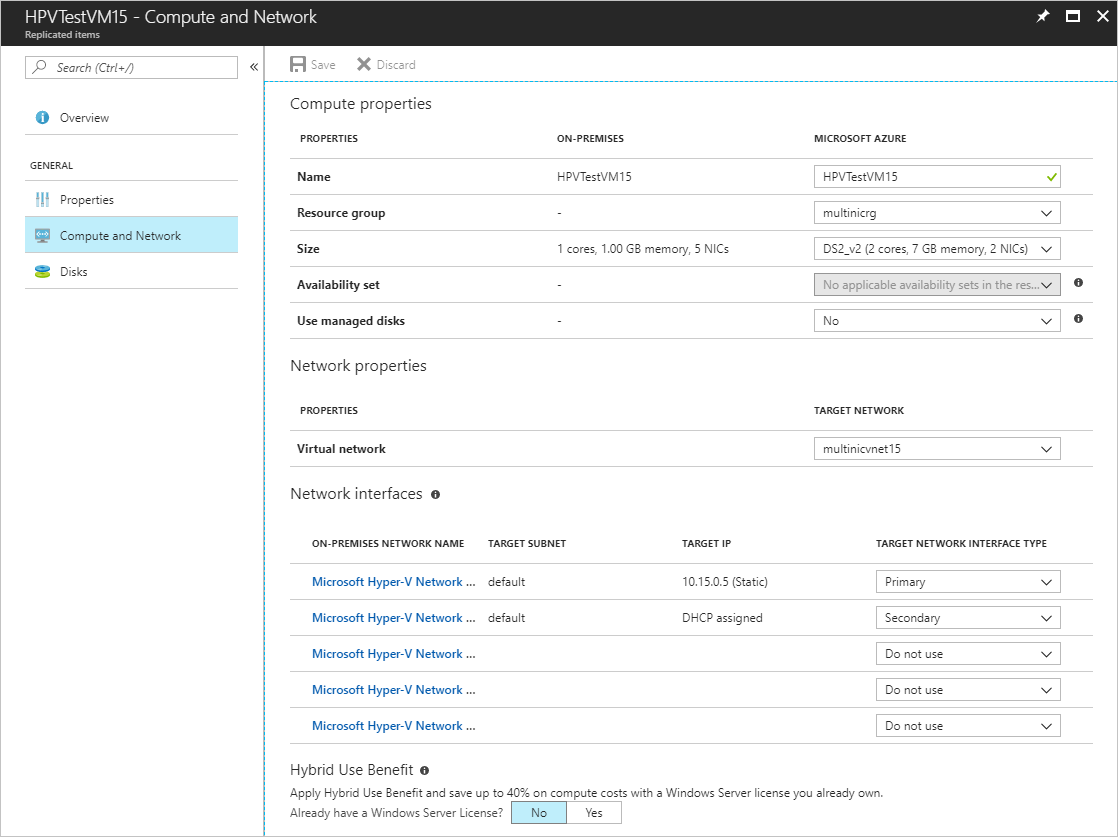Open the Virtual network dropdown multinicvnet15

(x=937, y=449)
